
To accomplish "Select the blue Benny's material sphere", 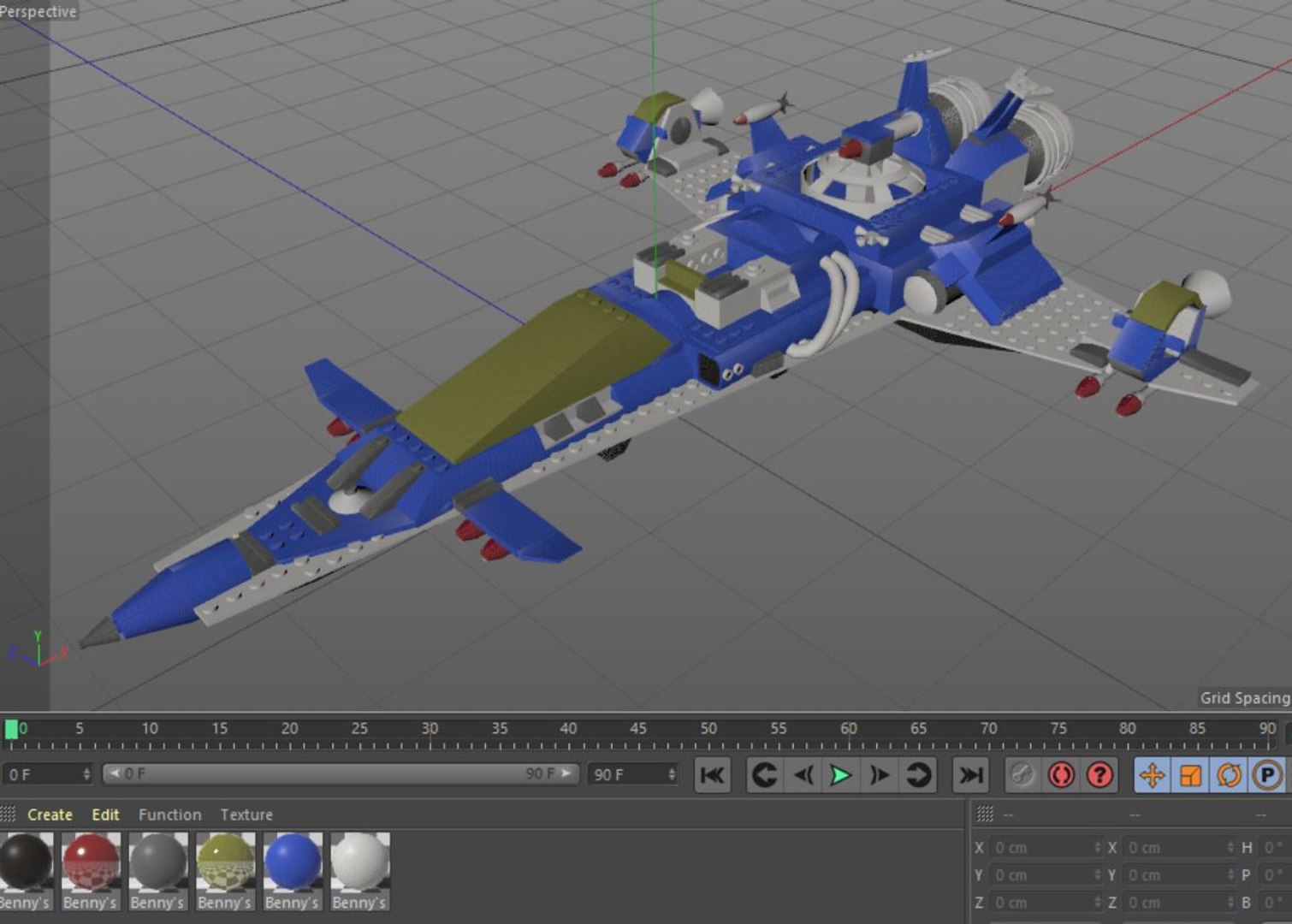I will [293, 862].
